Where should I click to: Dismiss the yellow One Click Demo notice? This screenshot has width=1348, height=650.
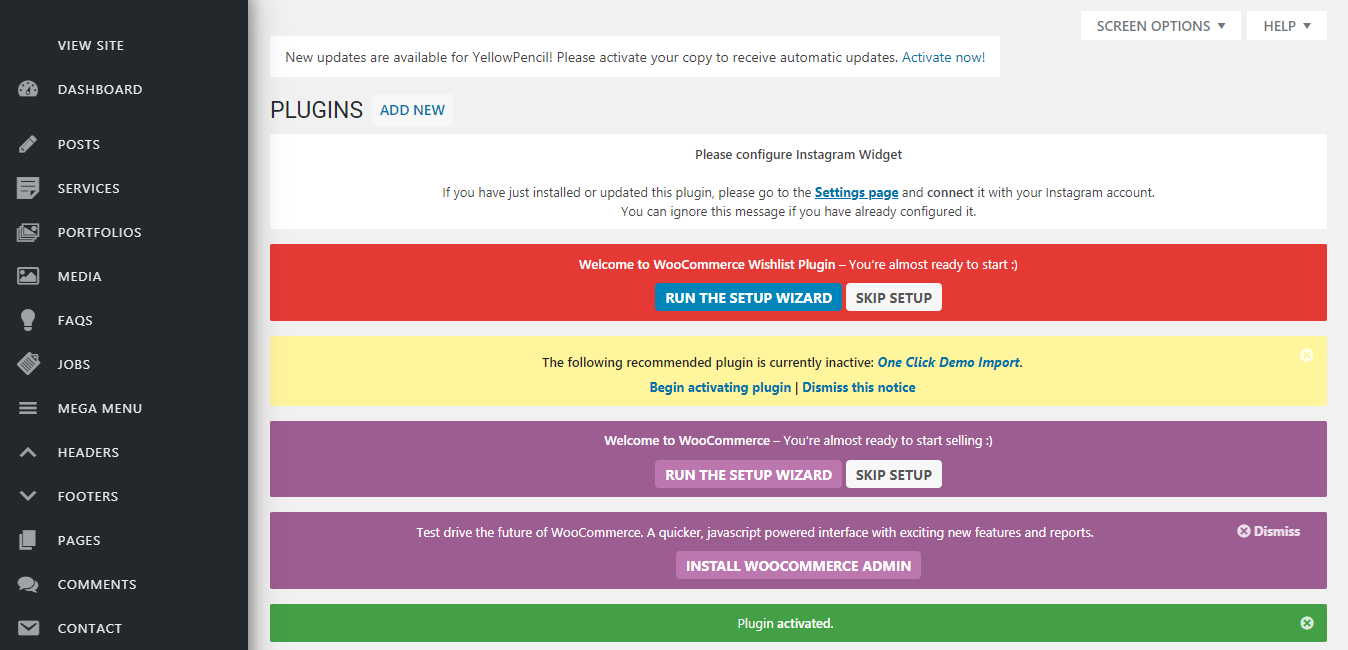(1306, 355)
